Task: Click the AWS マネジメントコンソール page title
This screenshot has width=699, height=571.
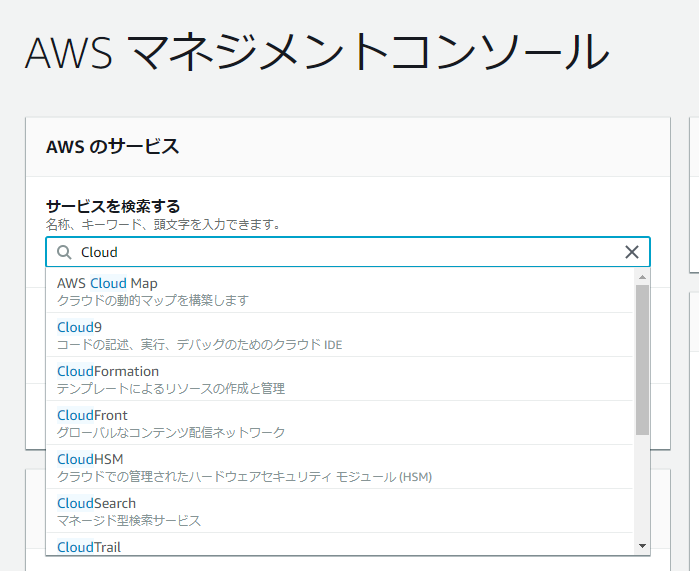Action: [317, 52]
